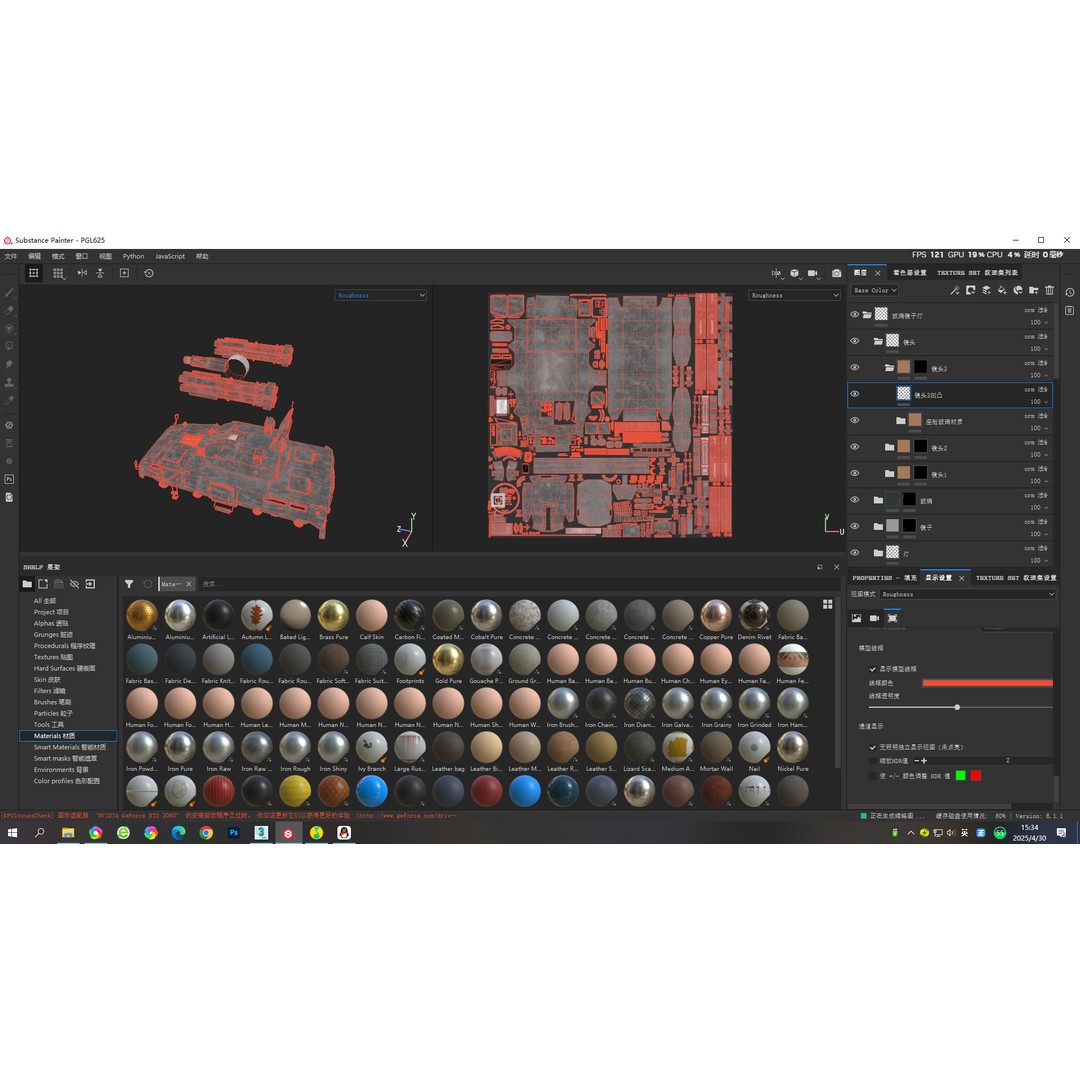
Task: Hide the 灯 layer group
Action: pos(855,552)
